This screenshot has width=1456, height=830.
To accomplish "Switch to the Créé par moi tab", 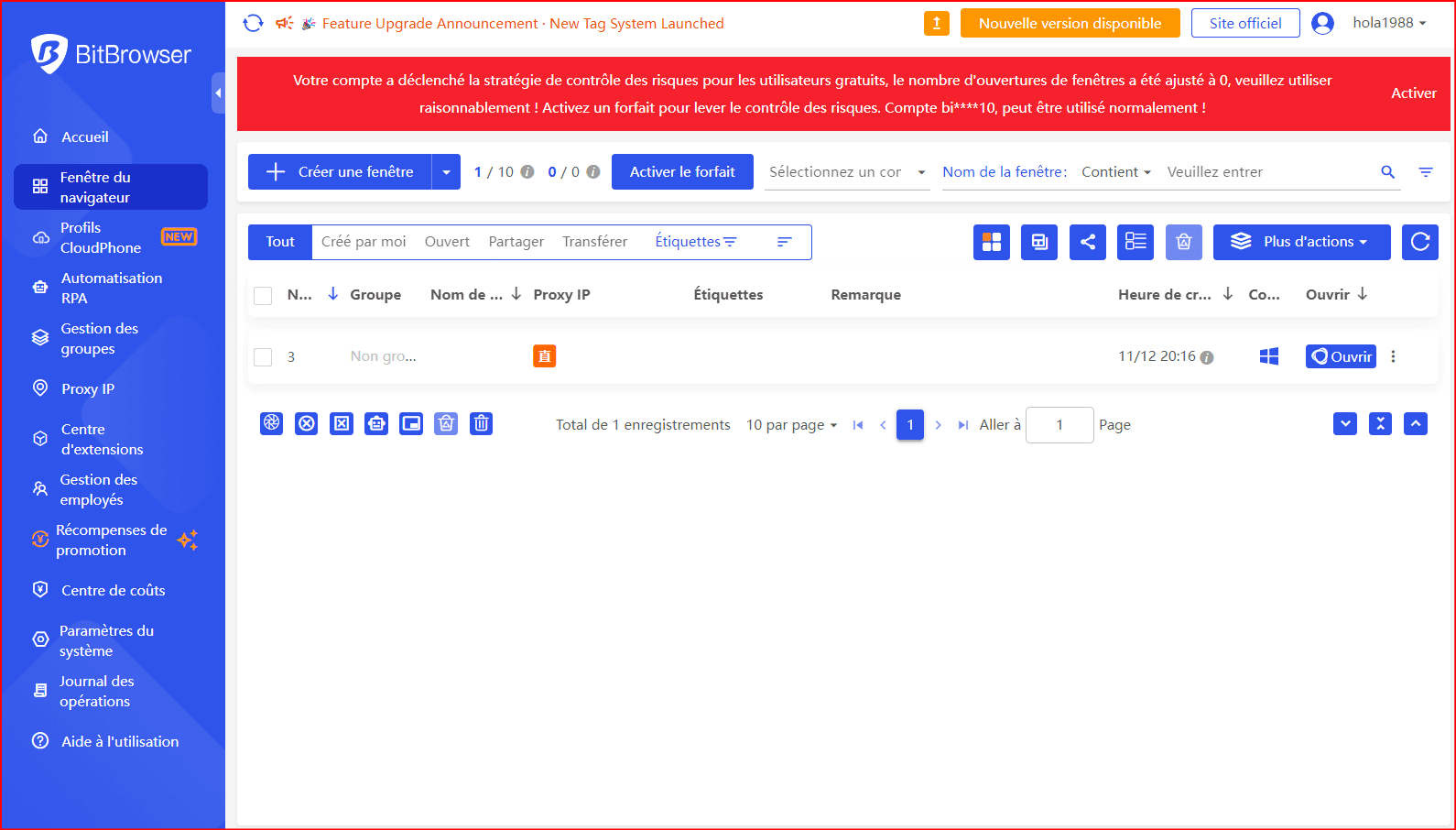I will pyautogui.click(x=364, y=242).
